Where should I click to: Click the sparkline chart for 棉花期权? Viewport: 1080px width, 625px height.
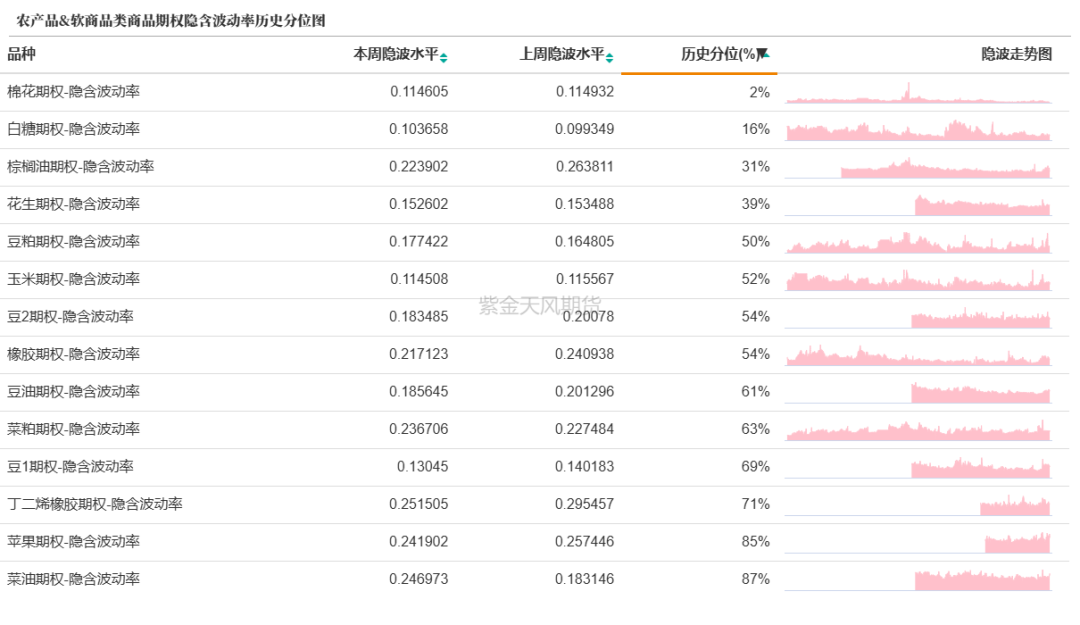[x=920, y=91]
